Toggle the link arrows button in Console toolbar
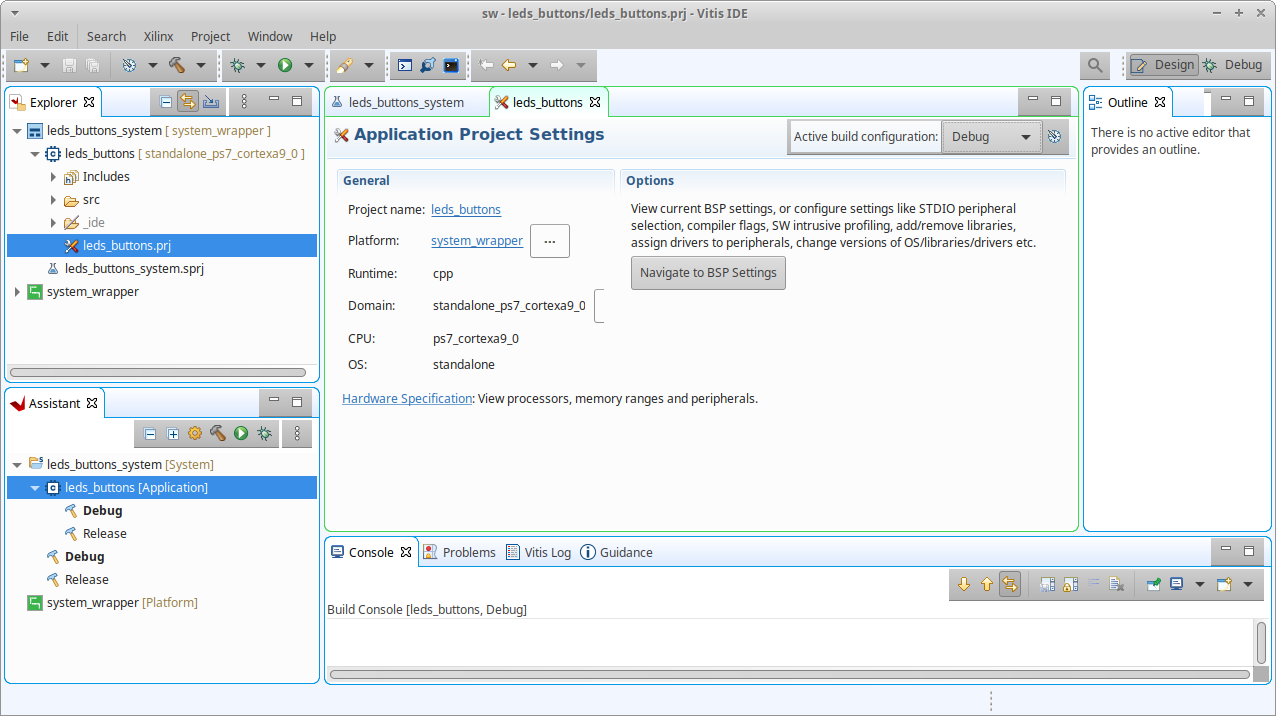 pyautogui.click(x=1010, y=584)
